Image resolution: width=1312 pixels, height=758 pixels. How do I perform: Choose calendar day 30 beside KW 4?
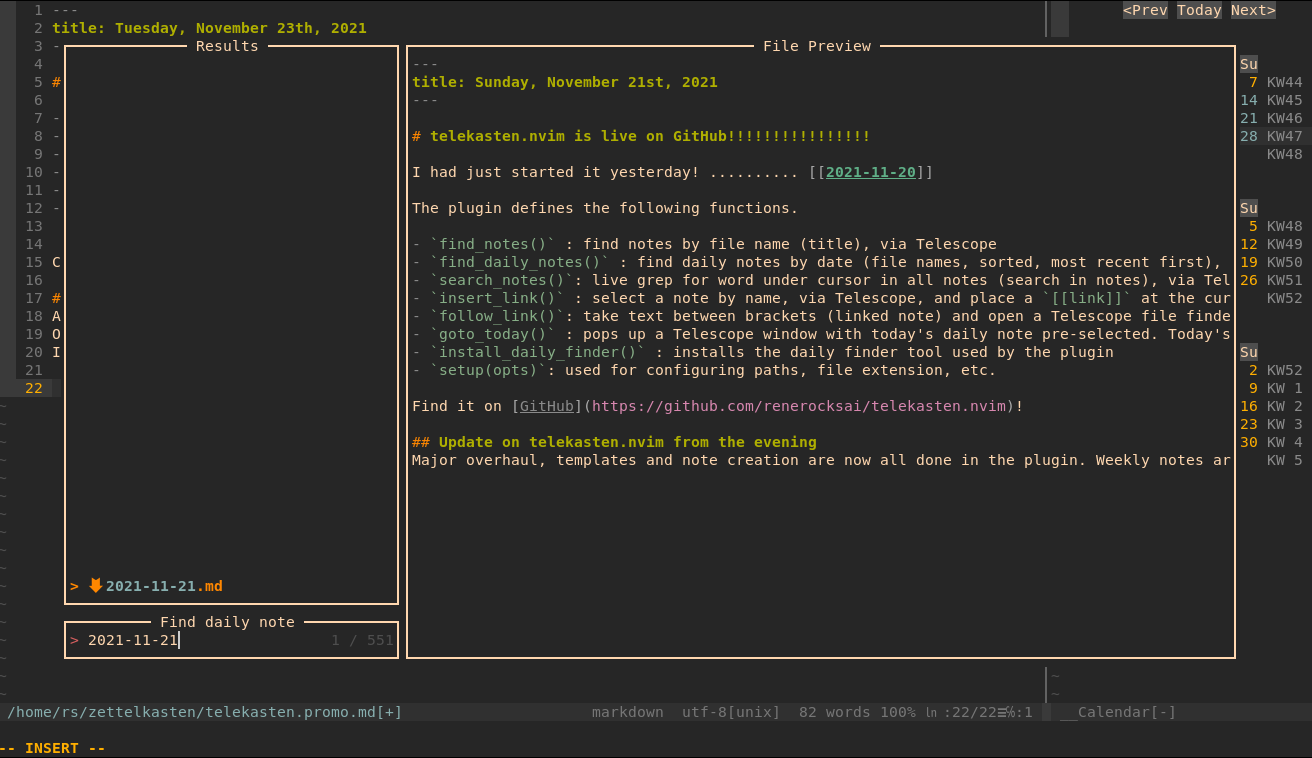(1249, 442)
